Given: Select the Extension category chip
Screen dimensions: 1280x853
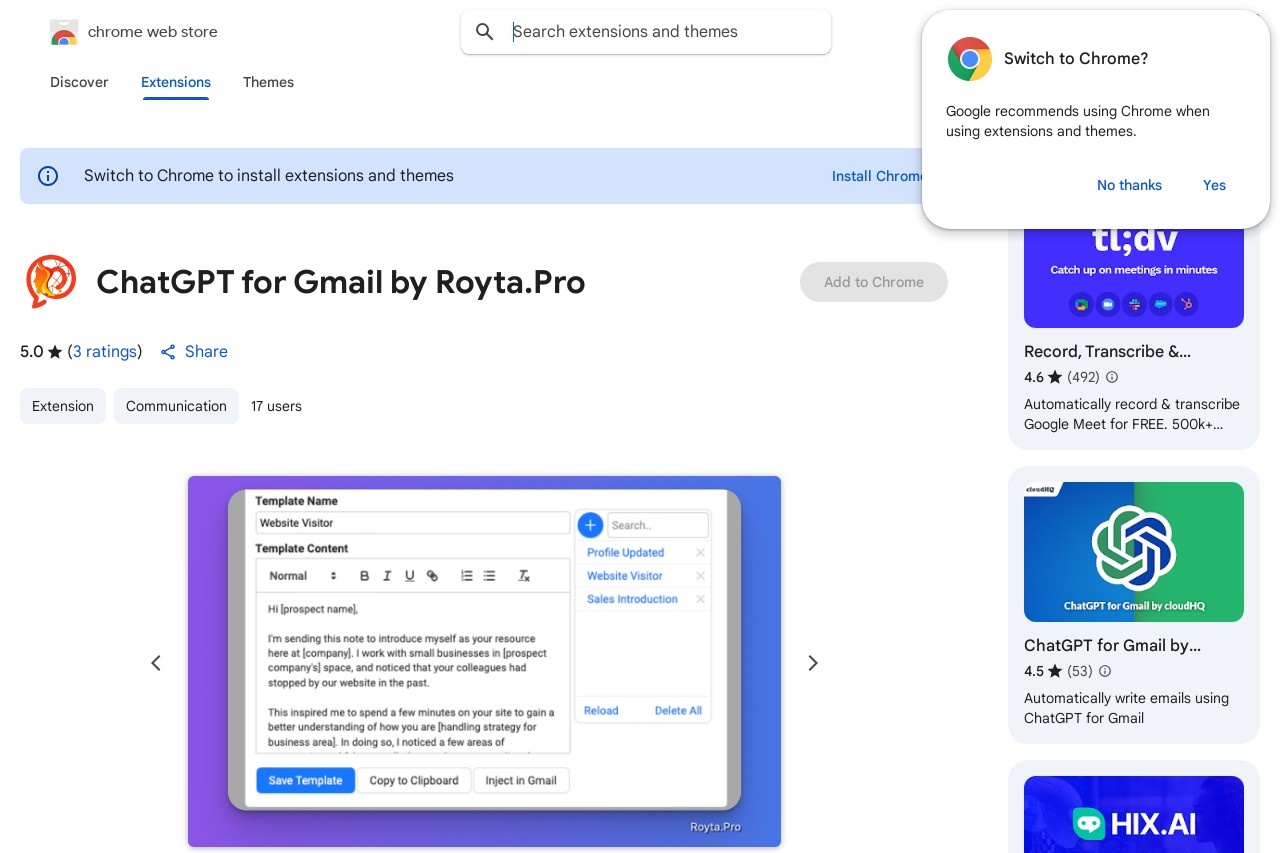Looking at the screenshot, I should [x=63, y=406].
